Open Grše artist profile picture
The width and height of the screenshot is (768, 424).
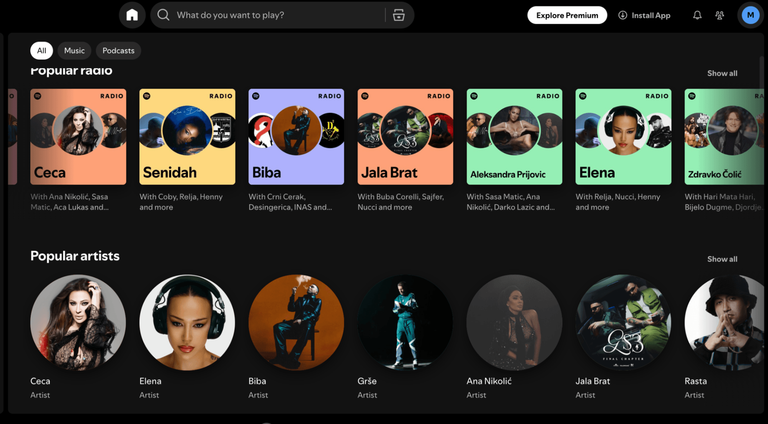click(x=405, y=322)
